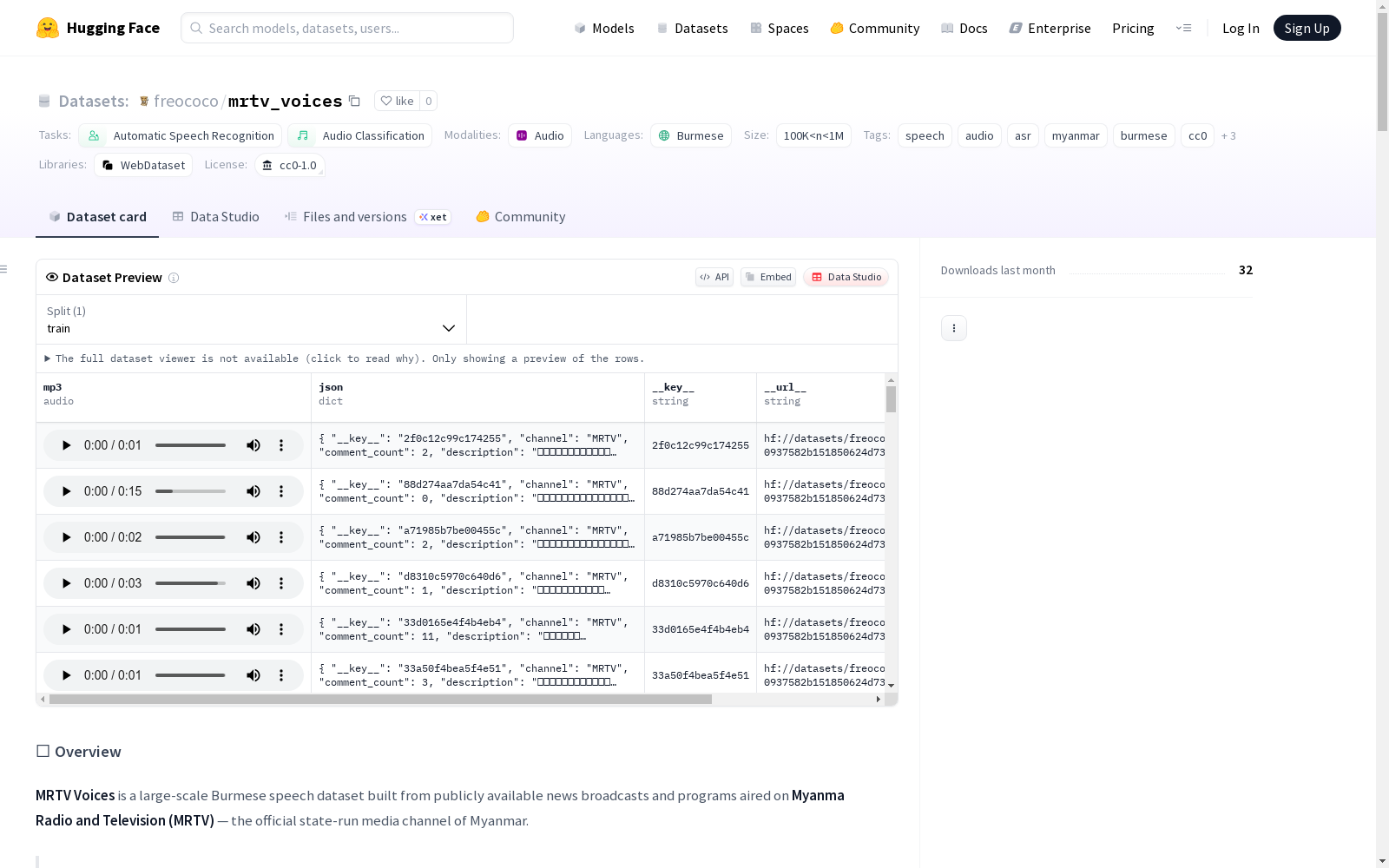The width and height of the screenshot is (1389, 868).
Task: Open Community in the top navigation
Action: pyautogui.click(x=875, y=28)
